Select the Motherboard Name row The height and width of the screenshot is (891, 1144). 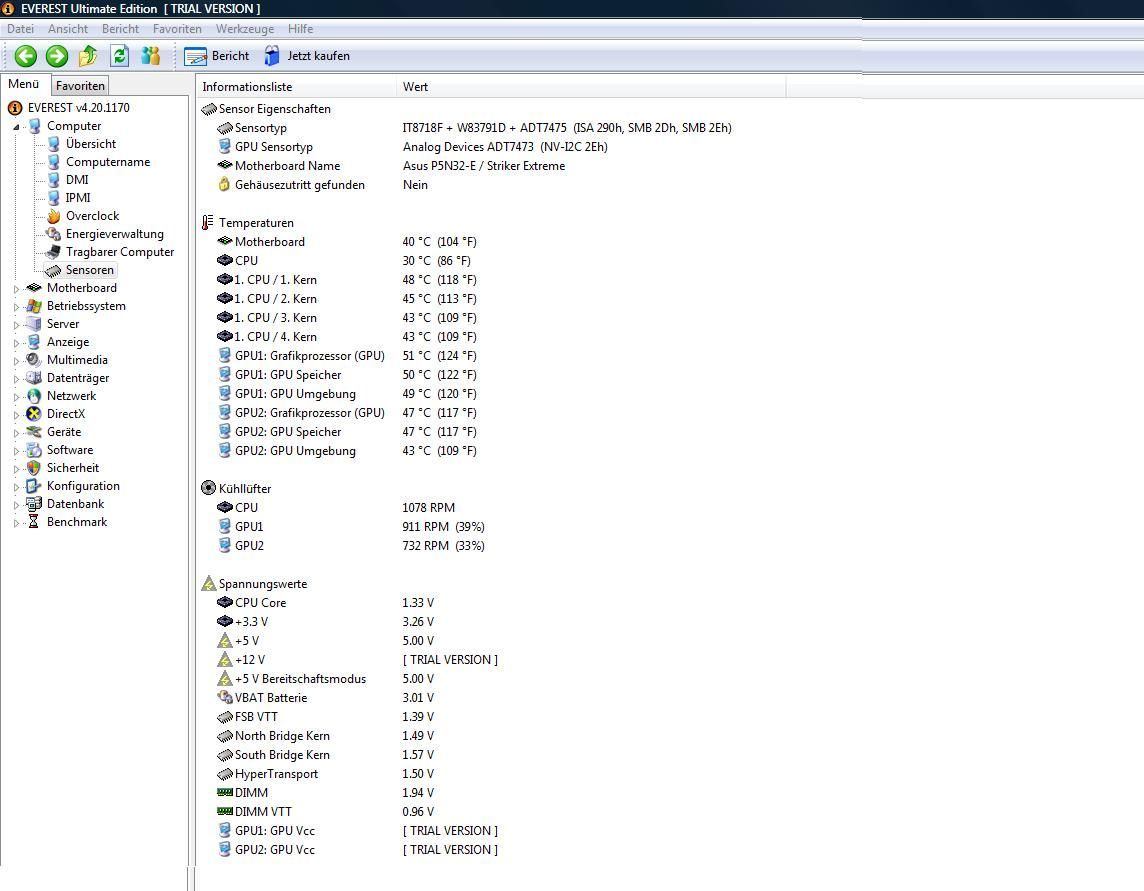point(287,166)
